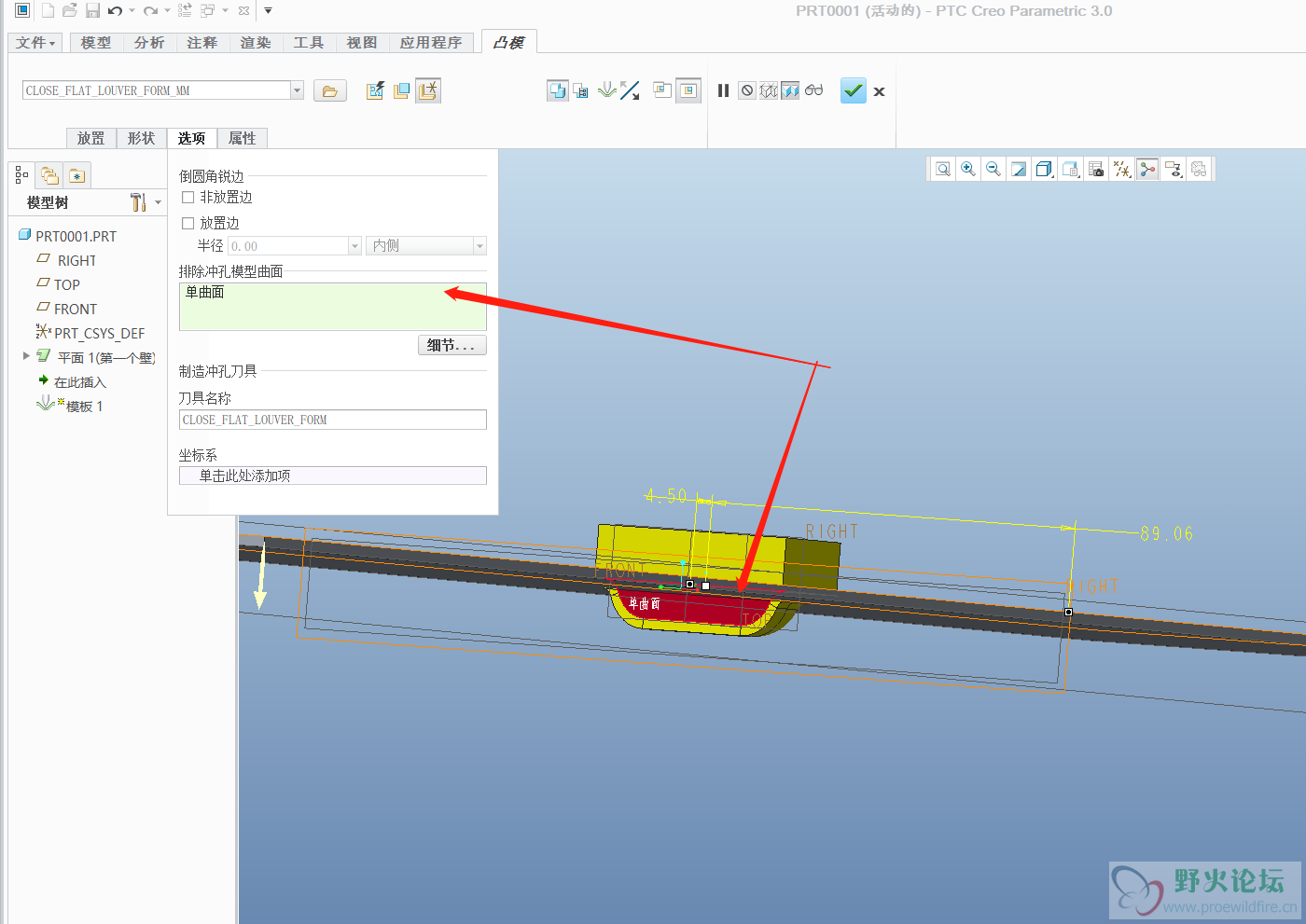1306x924 pixels.
Task: Open 文件 menu
Action: pyautogui.click(x=35, y=43)
